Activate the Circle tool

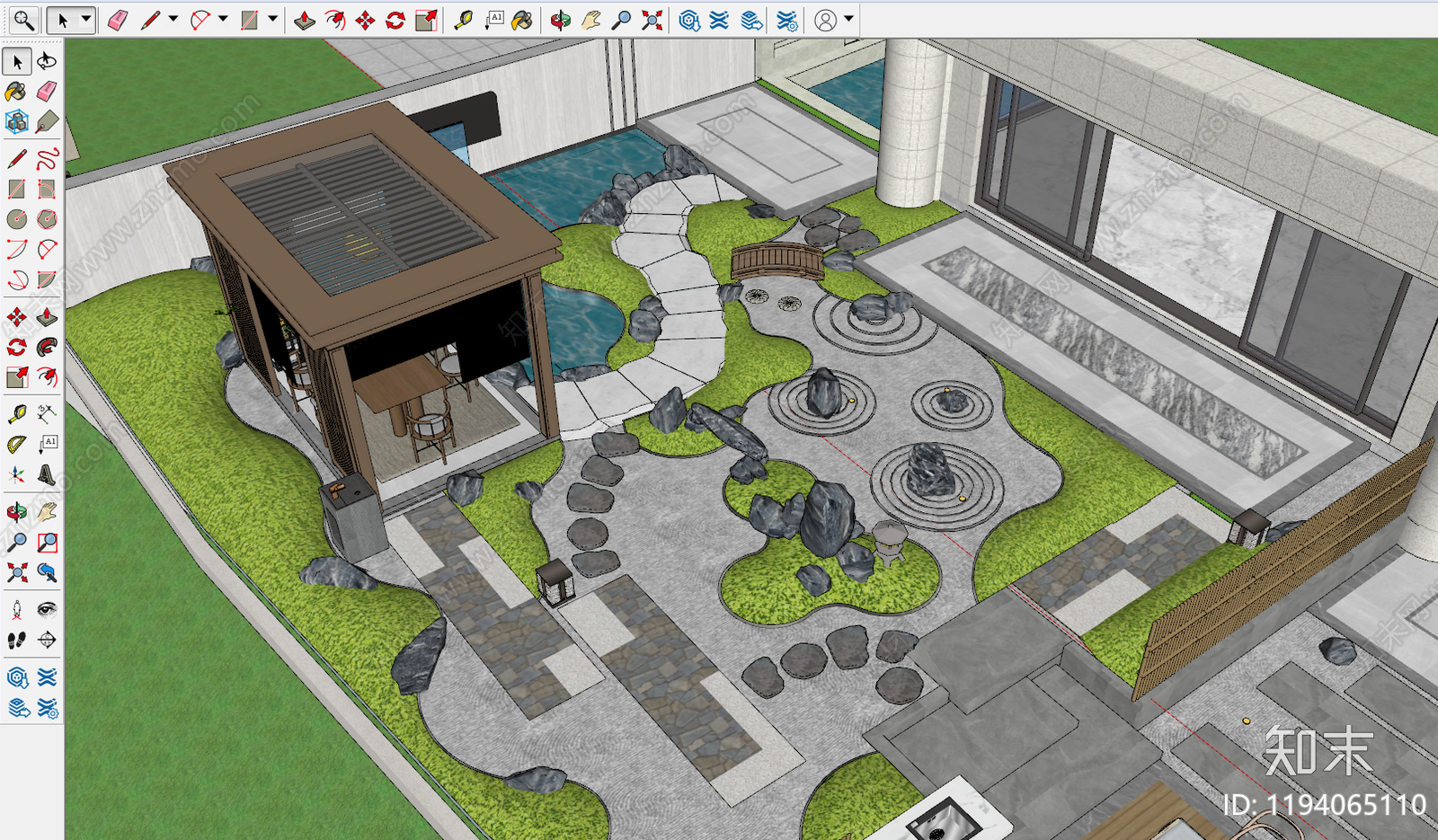point(16,219)
